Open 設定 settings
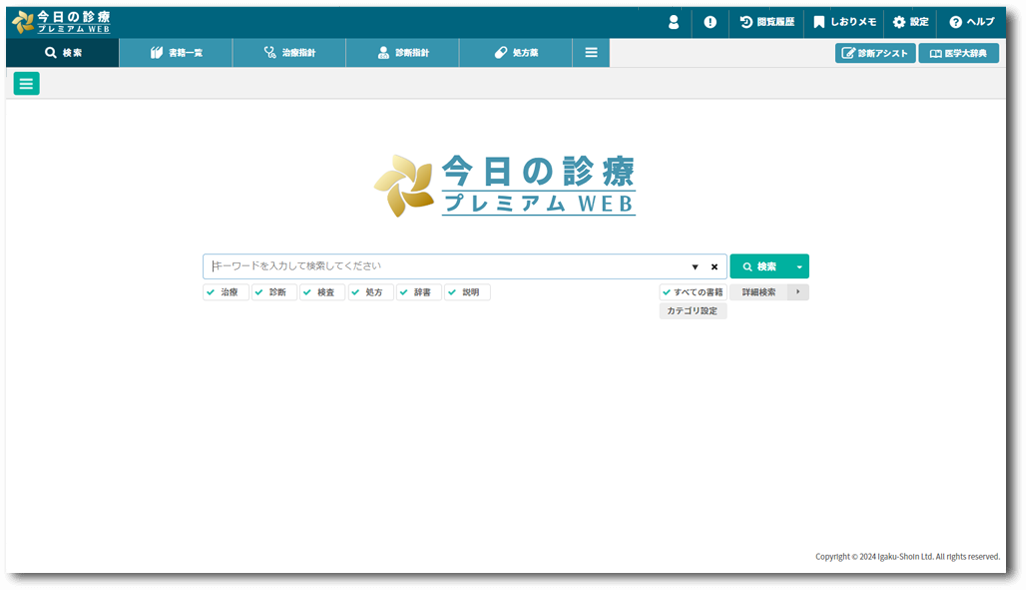This screenshot has height=590, width=1026. (x=910, y=22)
